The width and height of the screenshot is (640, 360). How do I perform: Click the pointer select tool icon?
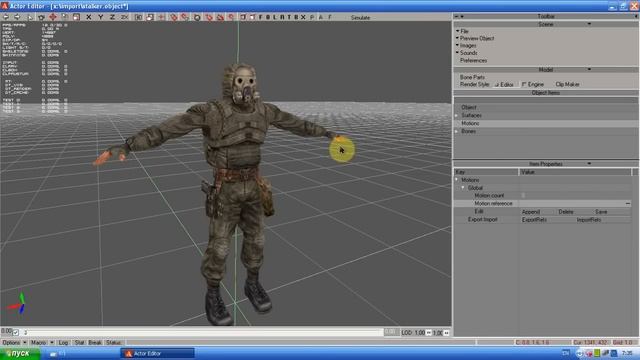[x=30, y=17]
